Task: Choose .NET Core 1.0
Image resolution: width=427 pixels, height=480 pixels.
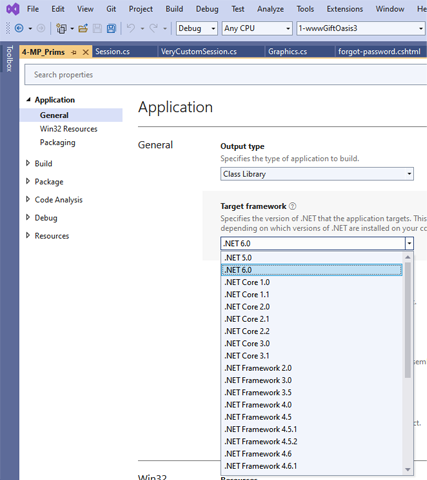Action: tap(312, 282)
